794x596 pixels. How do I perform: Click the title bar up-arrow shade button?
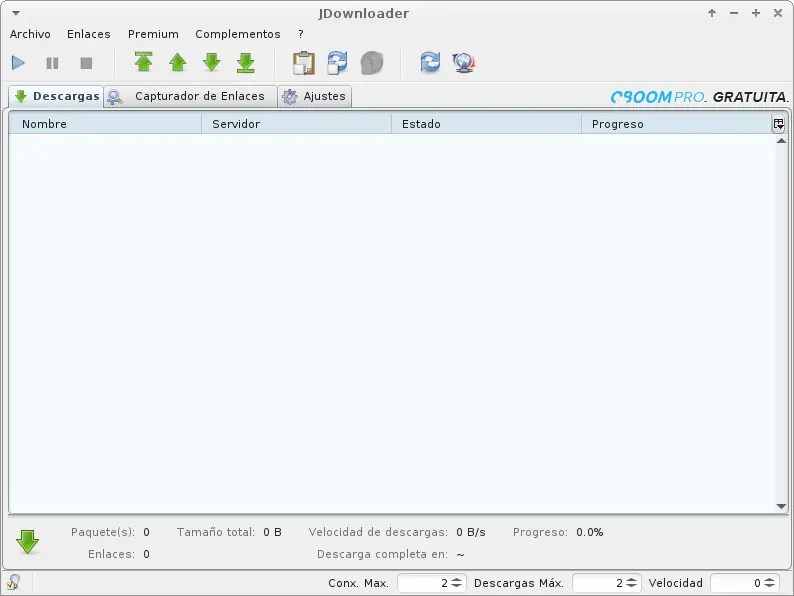[712, 13]
